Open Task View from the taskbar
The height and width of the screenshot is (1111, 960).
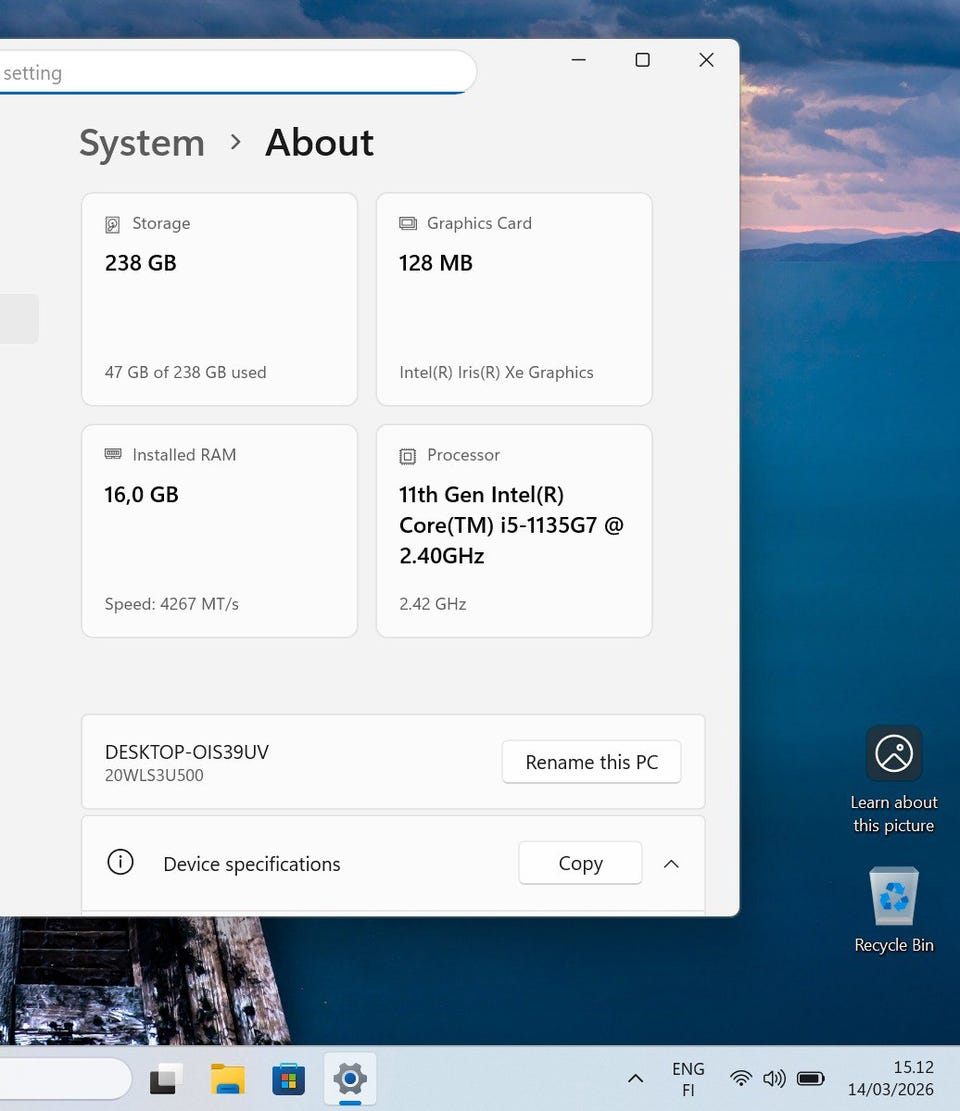tap(166, 1079)
